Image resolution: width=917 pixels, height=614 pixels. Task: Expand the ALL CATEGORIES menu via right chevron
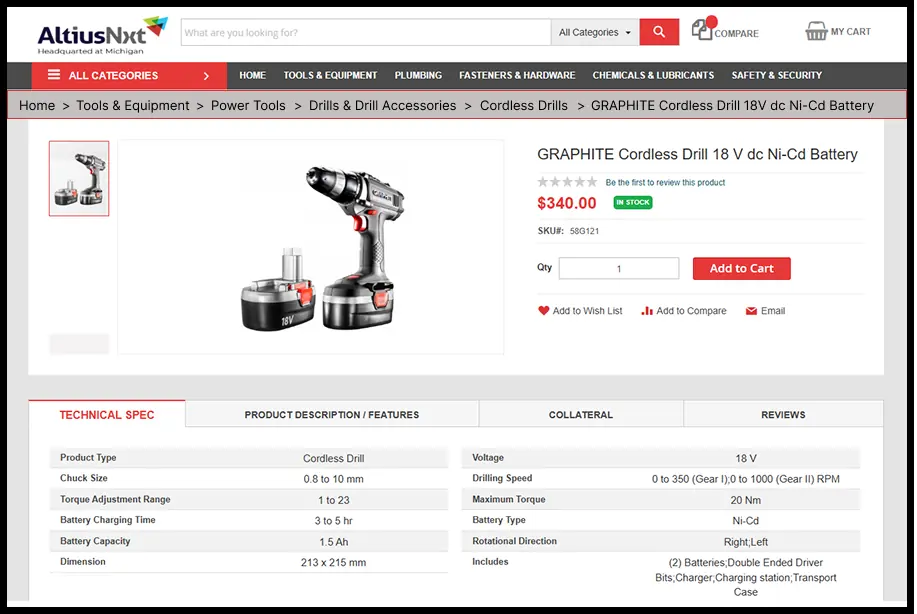[x=209, y=75]
